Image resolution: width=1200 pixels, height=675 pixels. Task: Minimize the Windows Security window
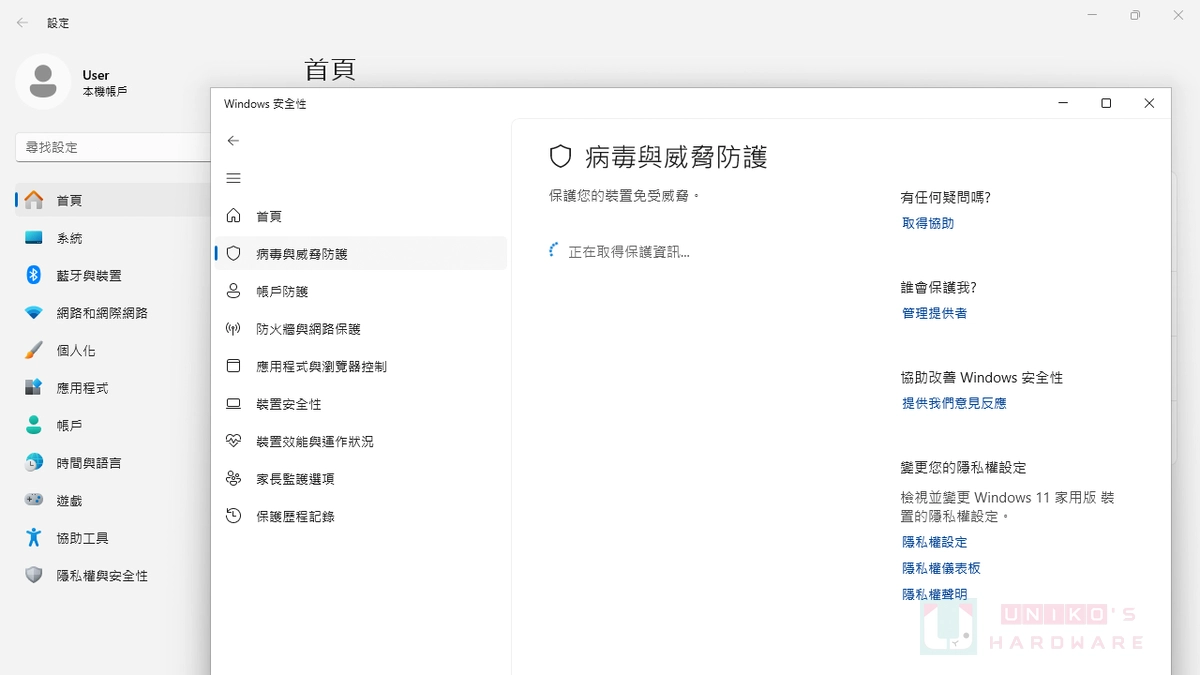(1063, 103)
